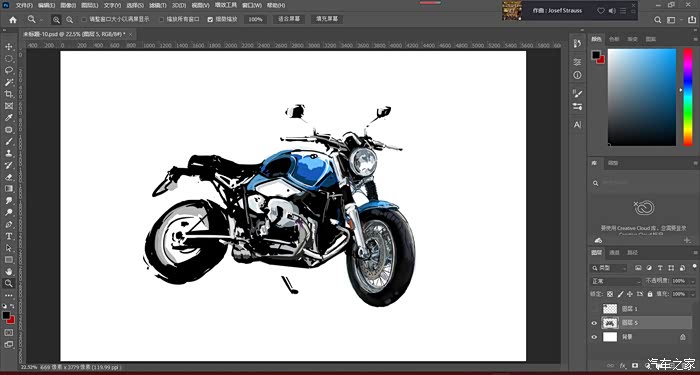
Task: Select the Rectangle shape tool
Action: (x=8, y=260)
